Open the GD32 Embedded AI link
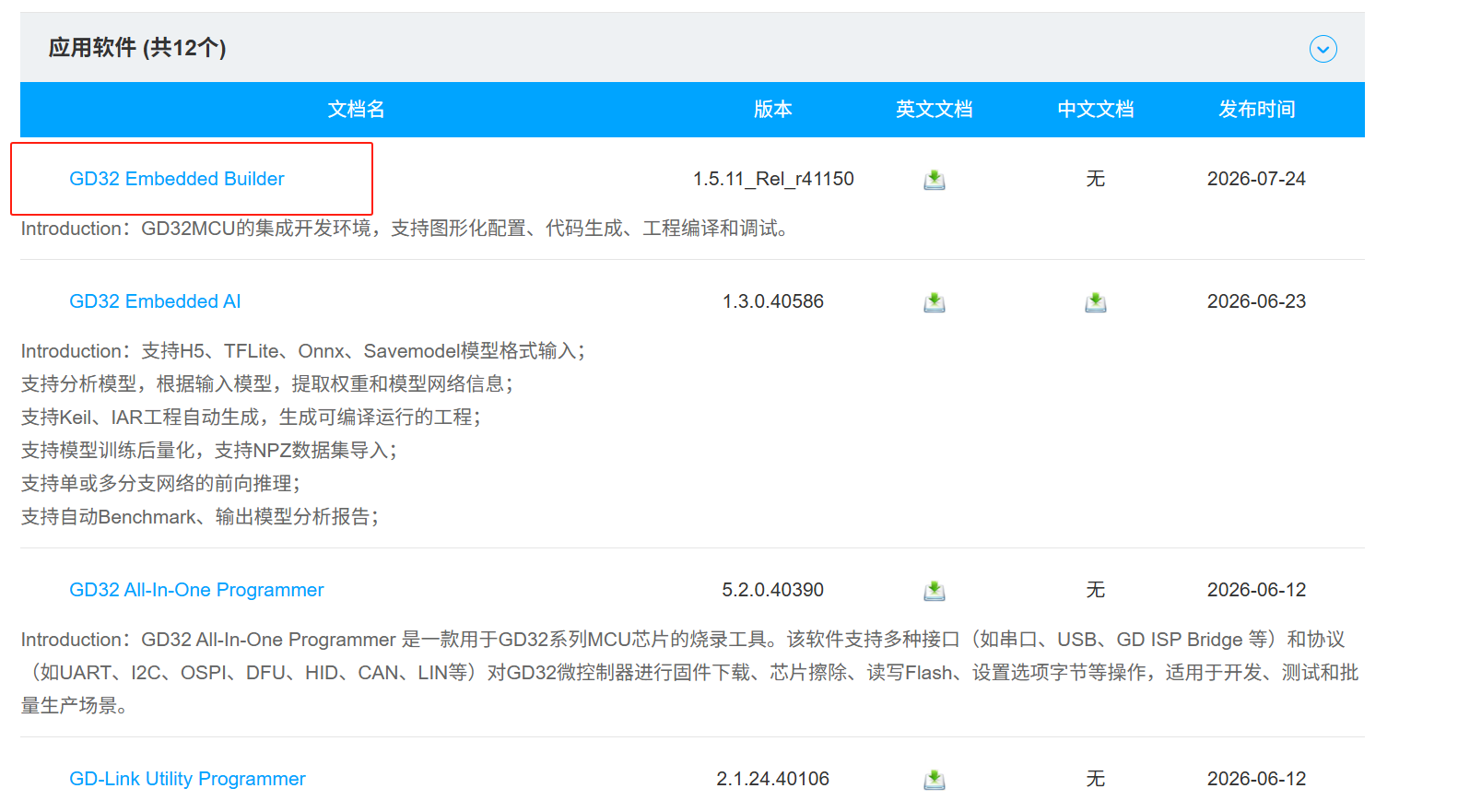1458x812 pixels. pos(155,301)
